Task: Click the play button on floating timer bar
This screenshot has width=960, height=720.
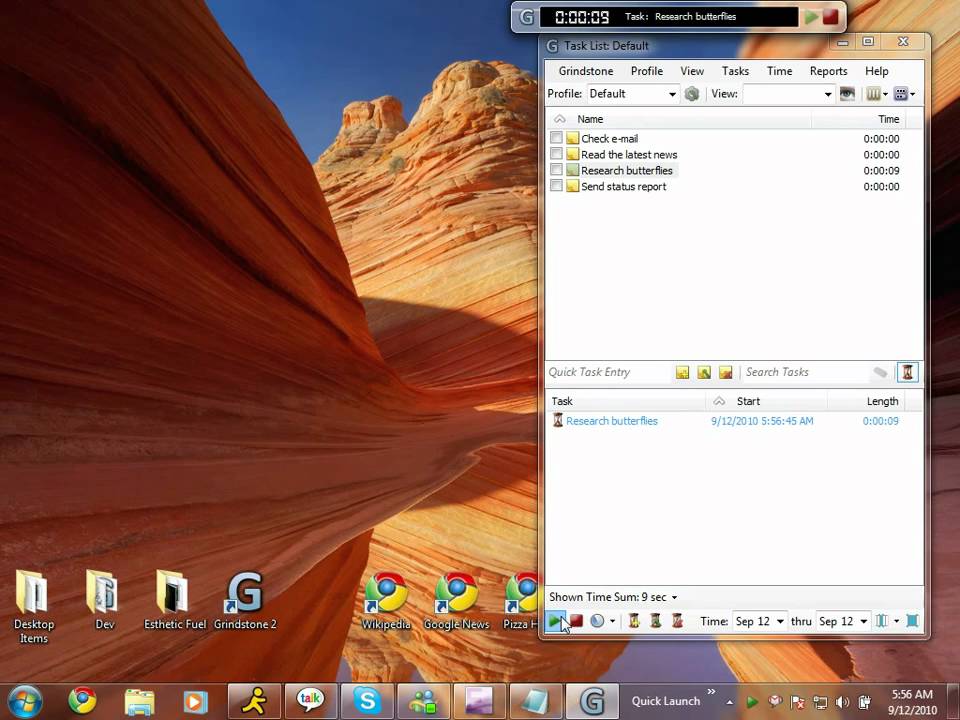Action: click(812, 17)
